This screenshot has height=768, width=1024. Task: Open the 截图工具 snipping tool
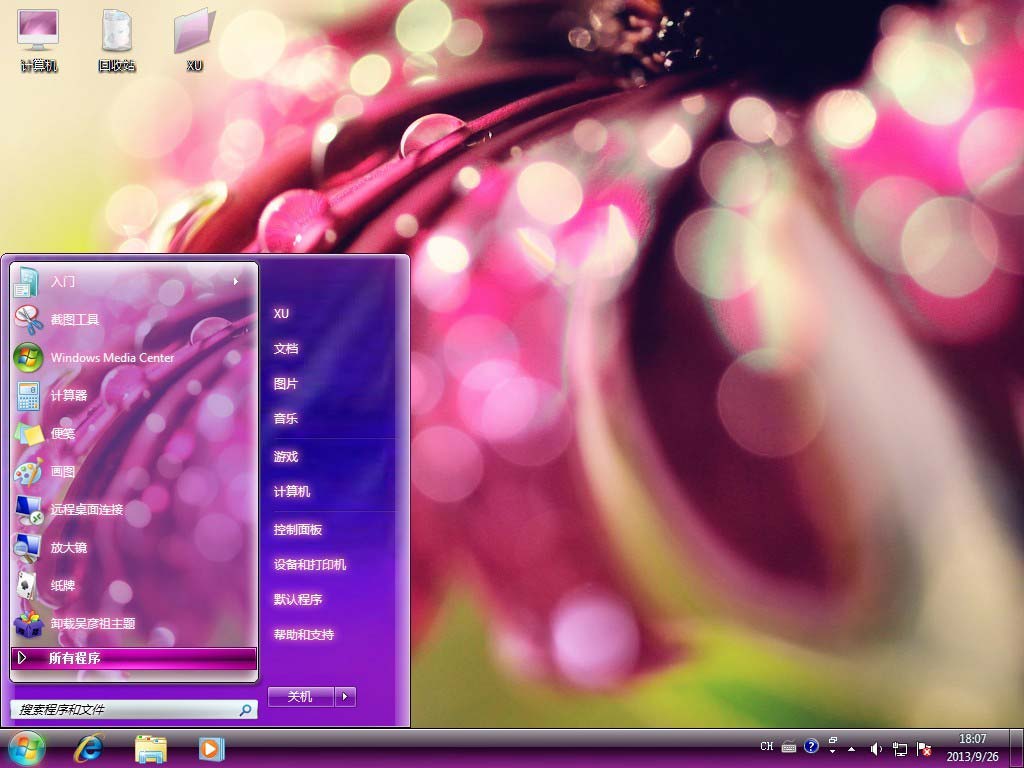pos(75,319)
